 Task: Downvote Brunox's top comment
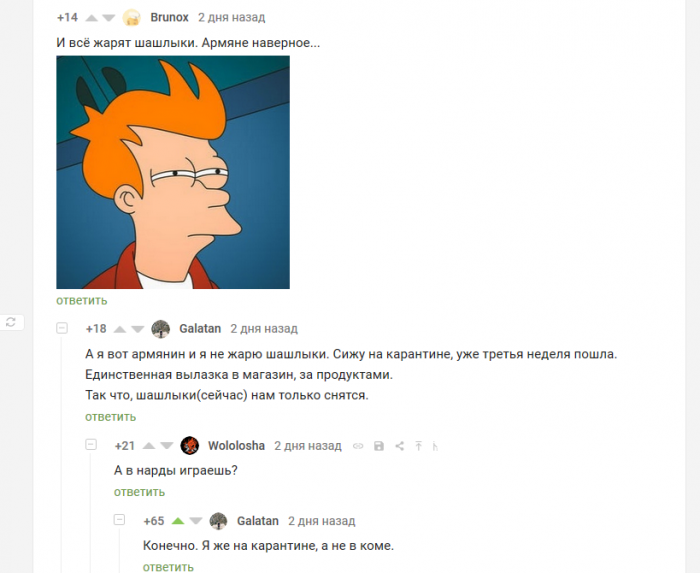click(x=108, y=18)
